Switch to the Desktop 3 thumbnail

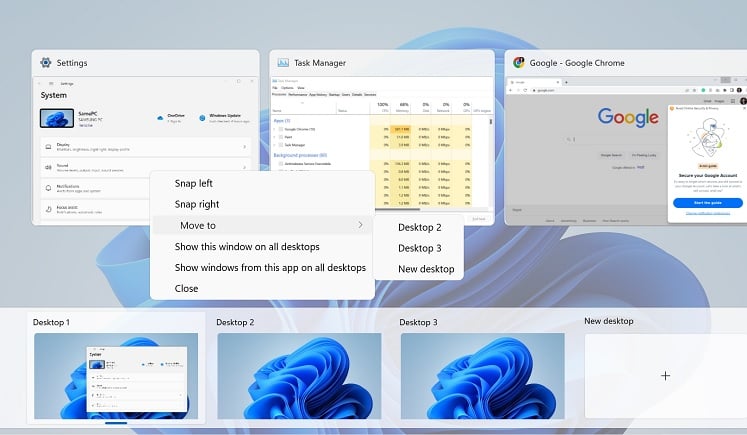pos(483,376)
